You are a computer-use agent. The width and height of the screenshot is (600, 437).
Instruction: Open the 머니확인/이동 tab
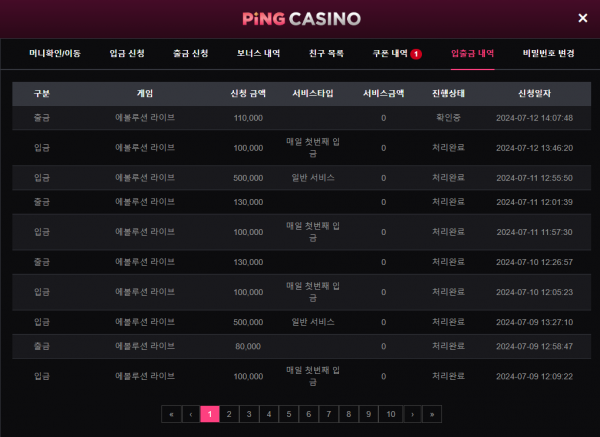55,53
